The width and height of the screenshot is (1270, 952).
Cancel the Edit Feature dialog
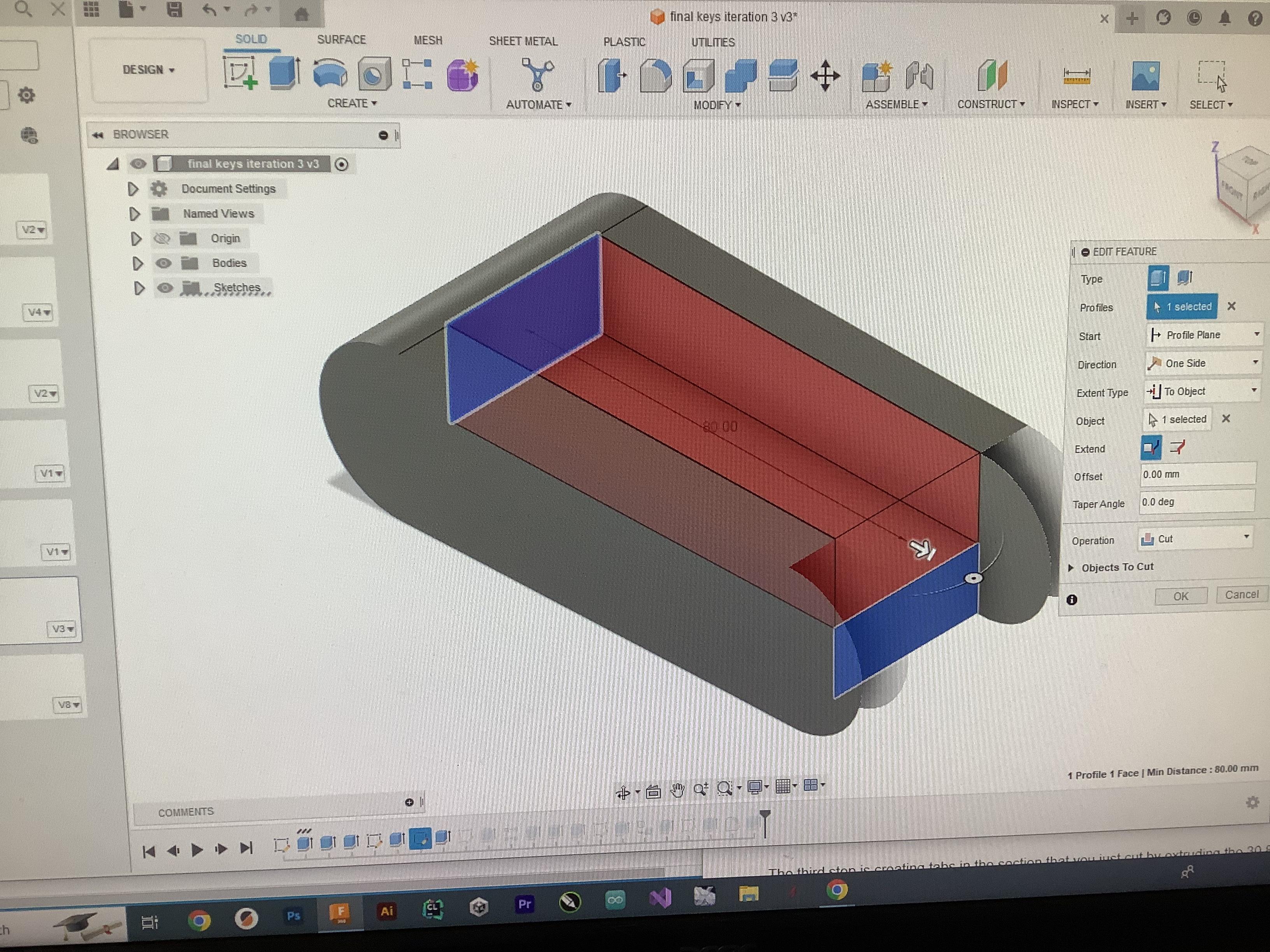(1241, 595)
